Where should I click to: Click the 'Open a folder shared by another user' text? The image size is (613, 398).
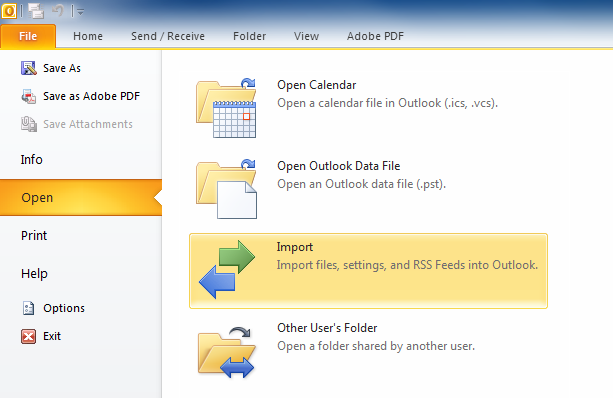[x=376, y=346]
